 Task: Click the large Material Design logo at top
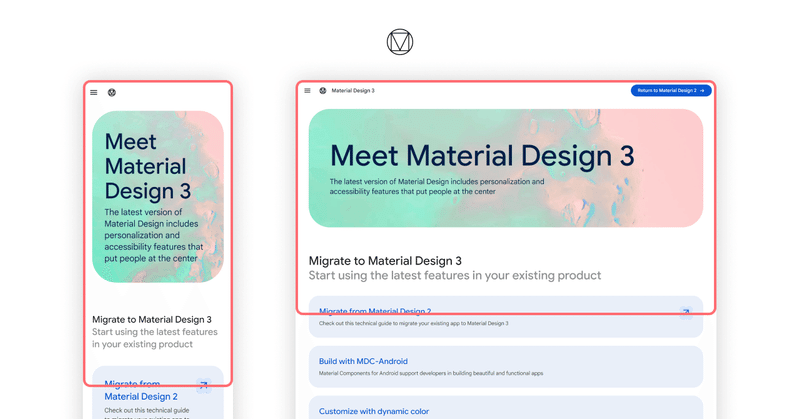point(400,42)
